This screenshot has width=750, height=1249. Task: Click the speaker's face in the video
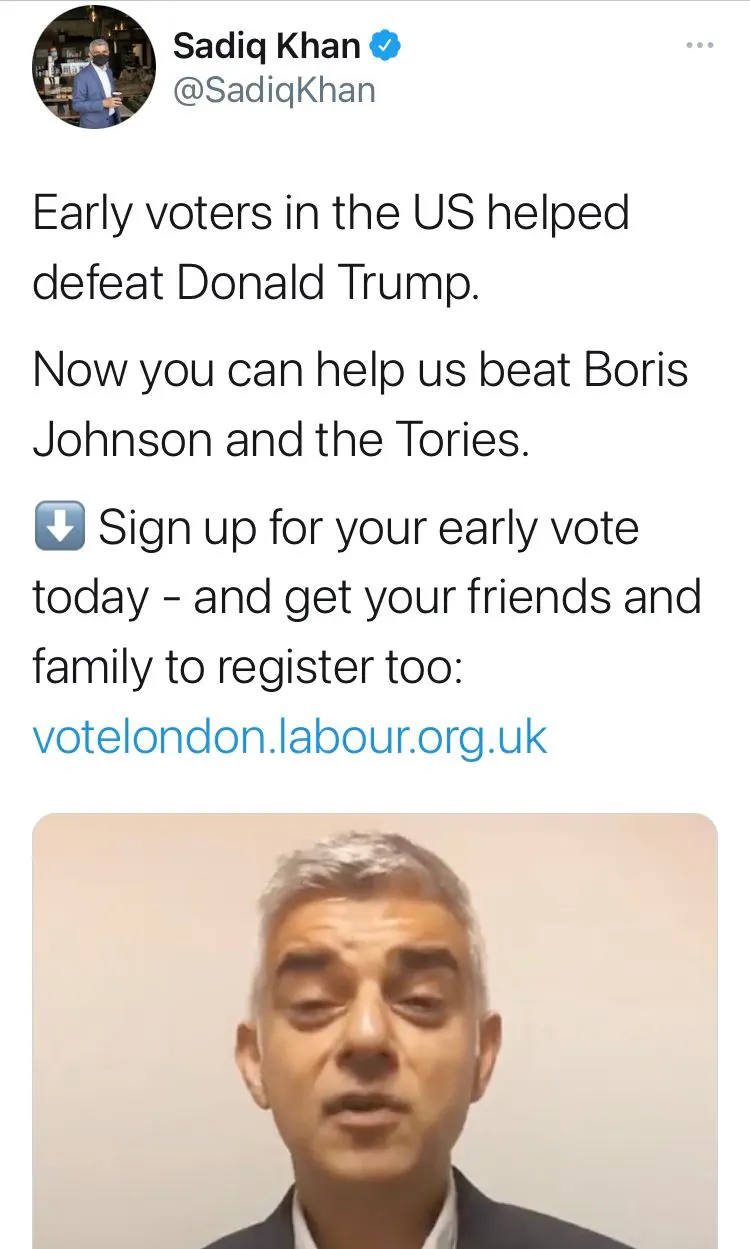coord(370,1020)
